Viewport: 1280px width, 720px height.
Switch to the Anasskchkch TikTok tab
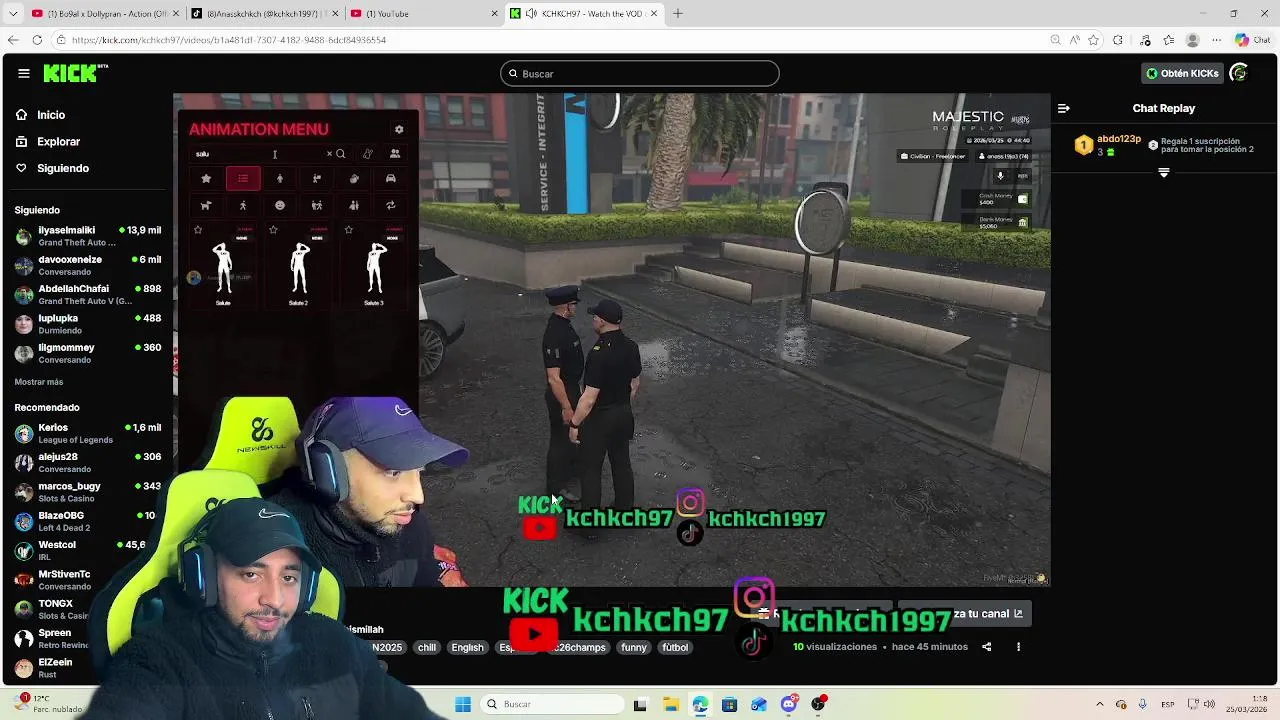click(262, 13)
